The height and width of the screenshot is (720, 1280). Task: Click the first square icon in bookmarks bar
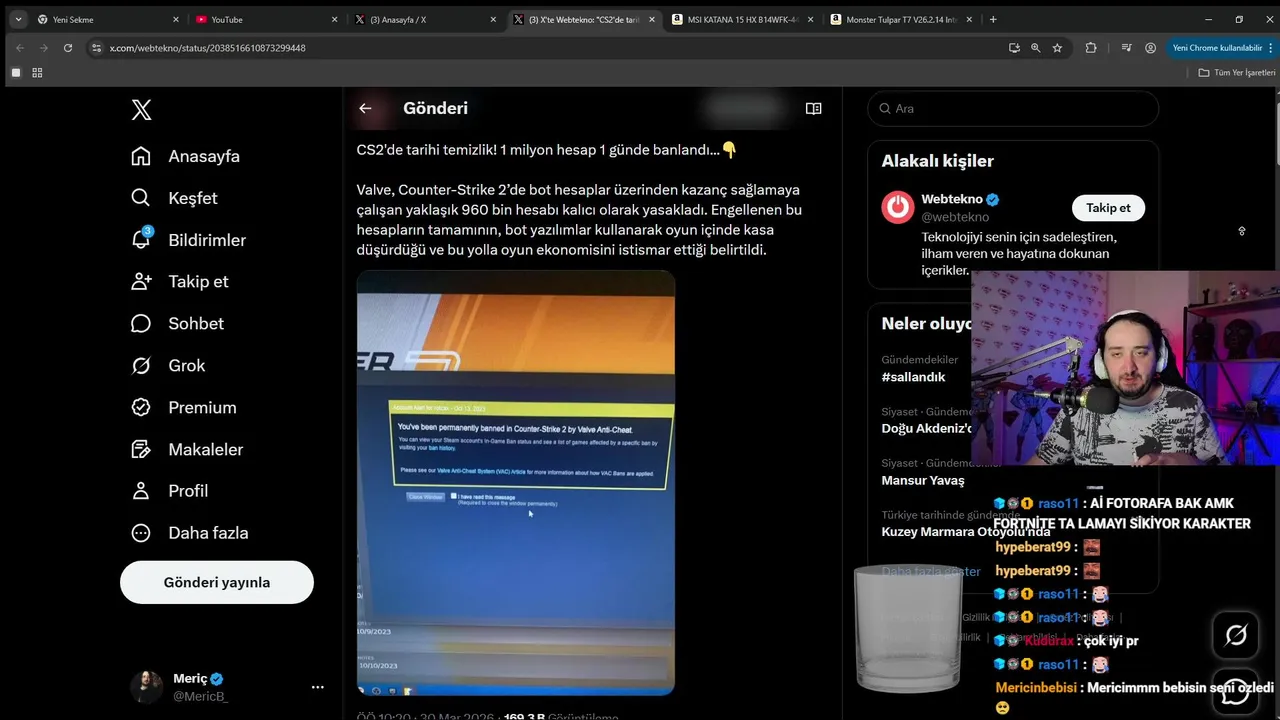pos(15,73)
